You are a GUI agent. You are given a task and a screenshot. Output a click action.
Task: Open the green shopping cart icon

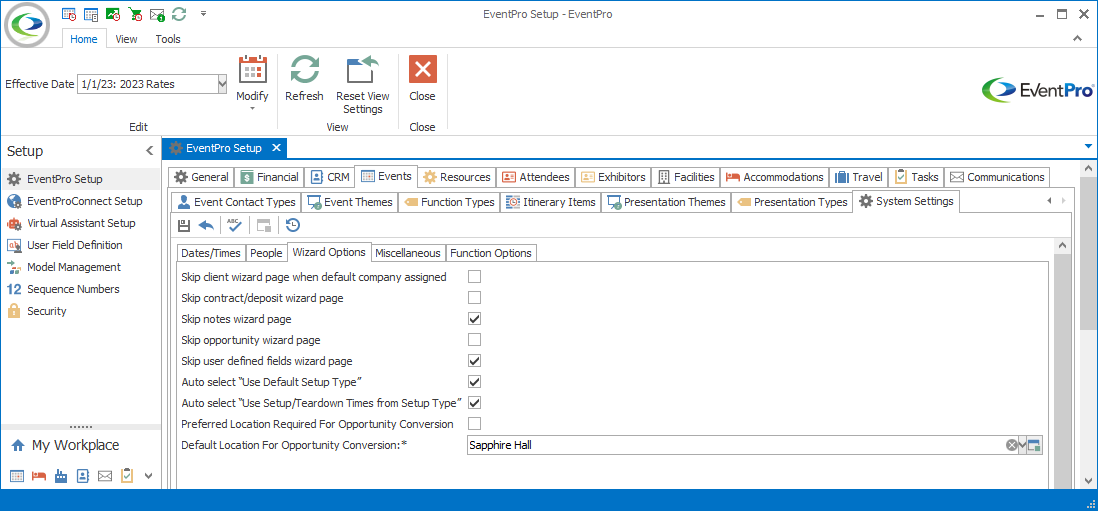(x=135, y=14)
